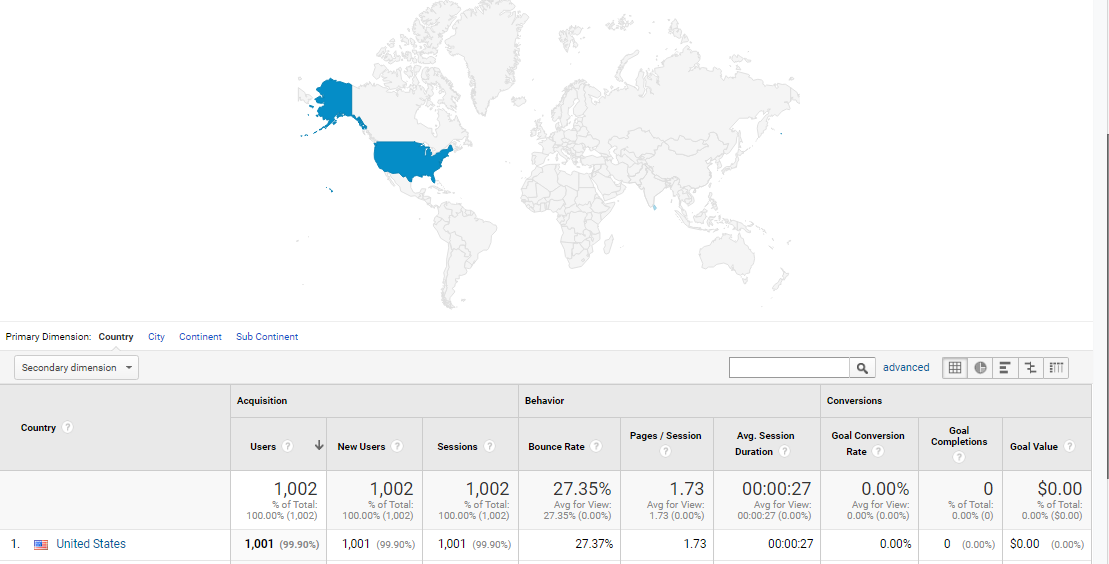Click the table search input field
1109x564 pixels.
tap(789, 368)
